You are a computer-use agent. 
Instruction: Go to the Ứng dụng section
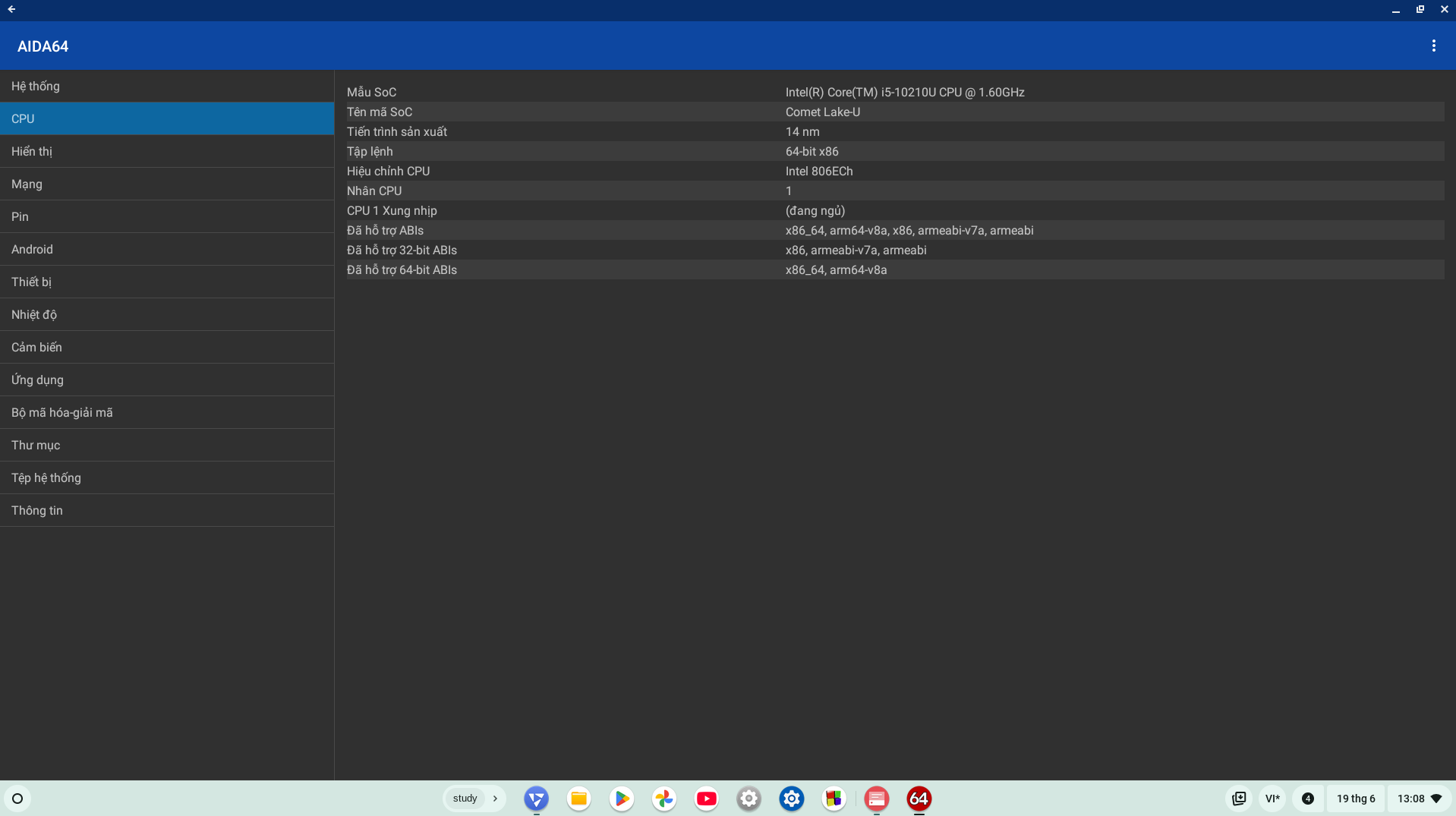coord(167,380)
